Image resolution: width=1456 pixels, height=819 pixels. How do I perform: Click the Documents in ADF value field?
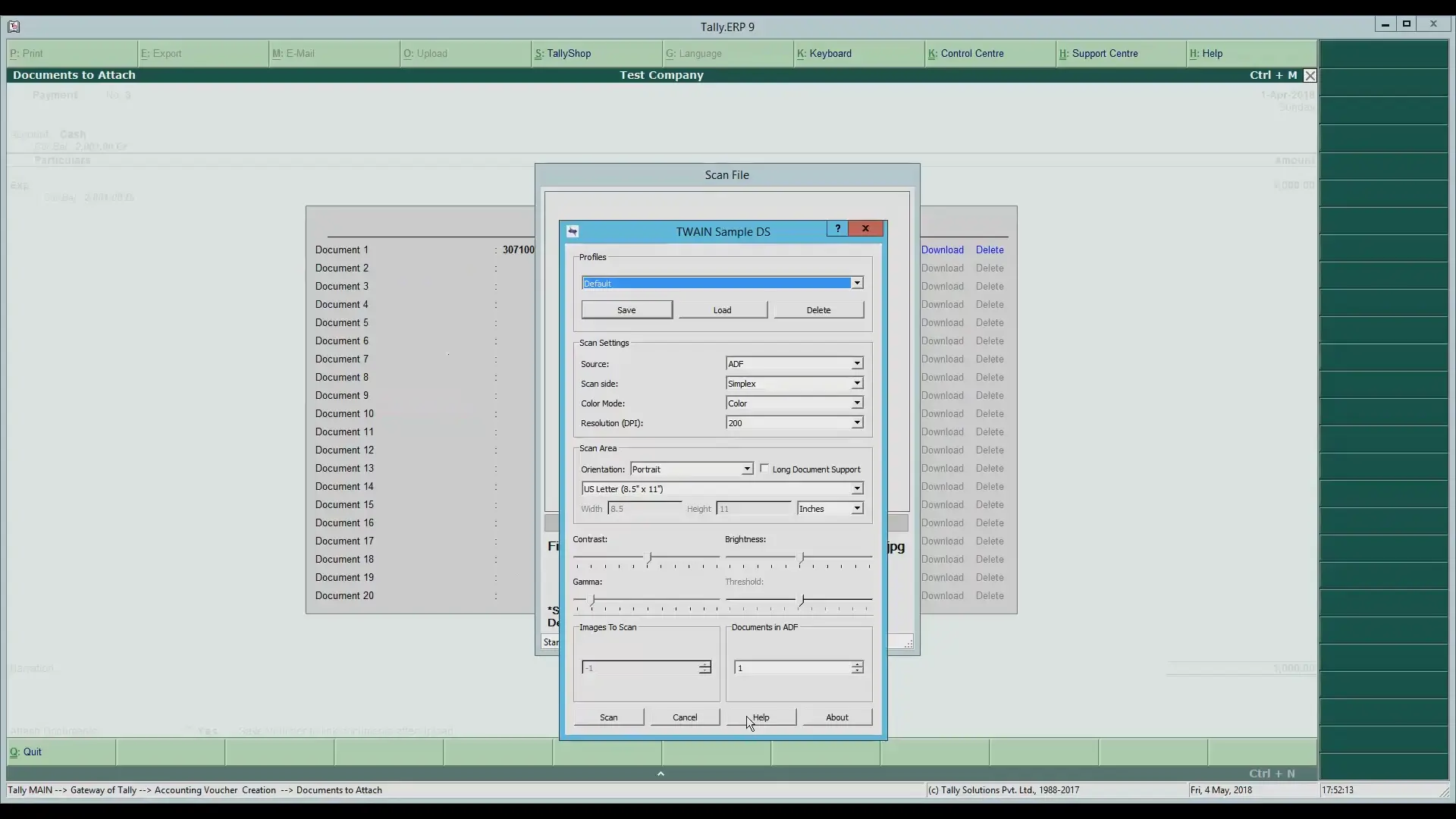click(792, 667)
